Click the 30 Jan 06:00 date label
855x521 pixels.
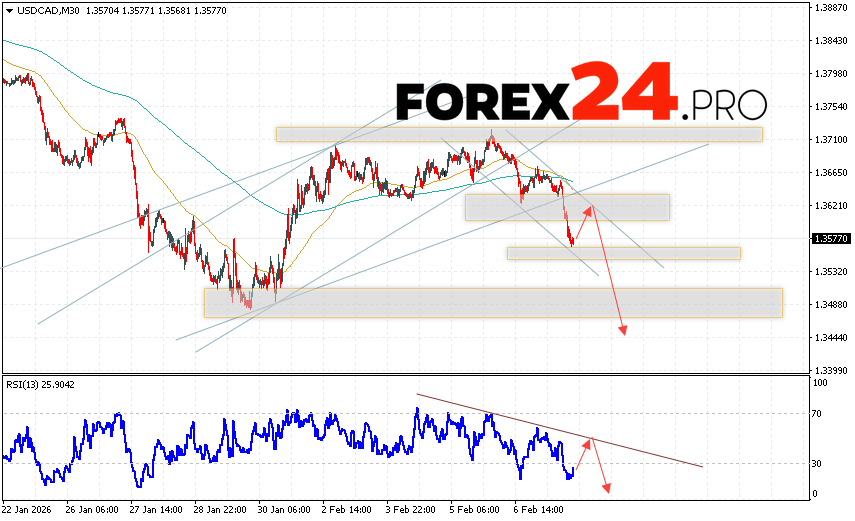pyautogui.click(x=283, y=508)
